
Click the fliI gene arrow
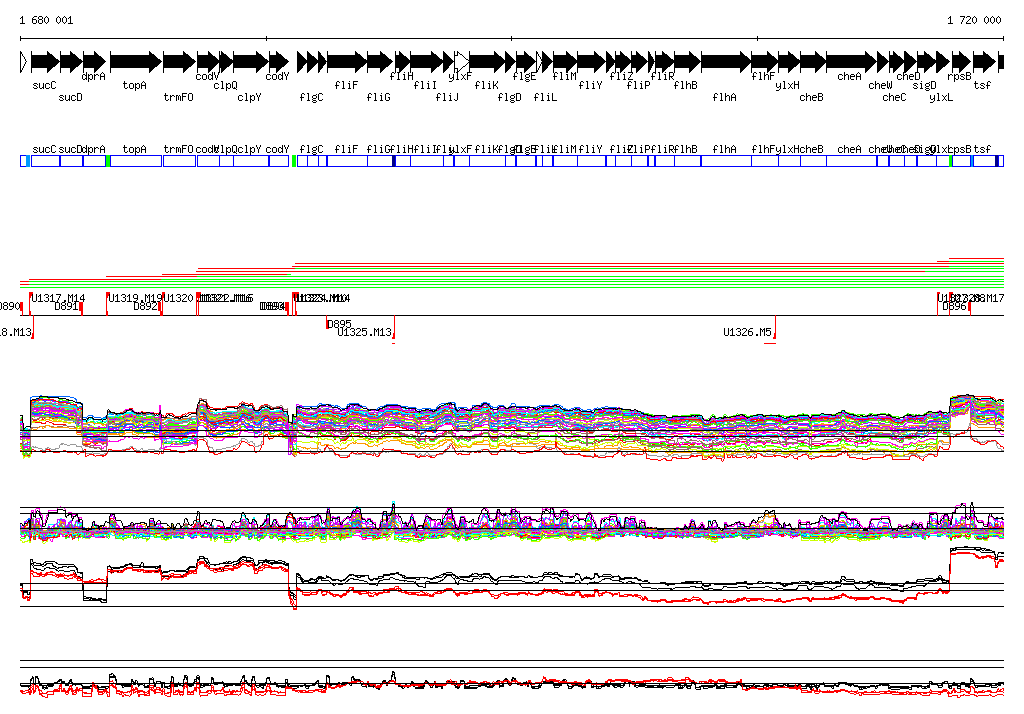pyautogui.click(x=426, y=62)
